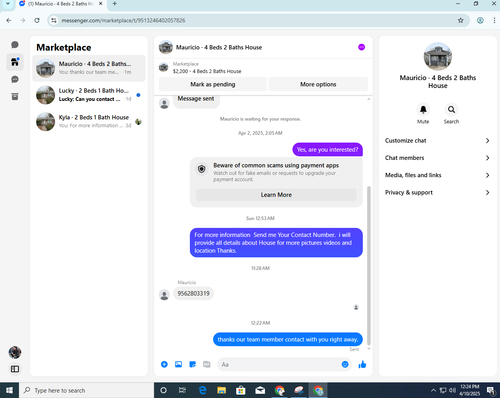
Task: Close the Mauricio browser tab
Action: point(101,4)
